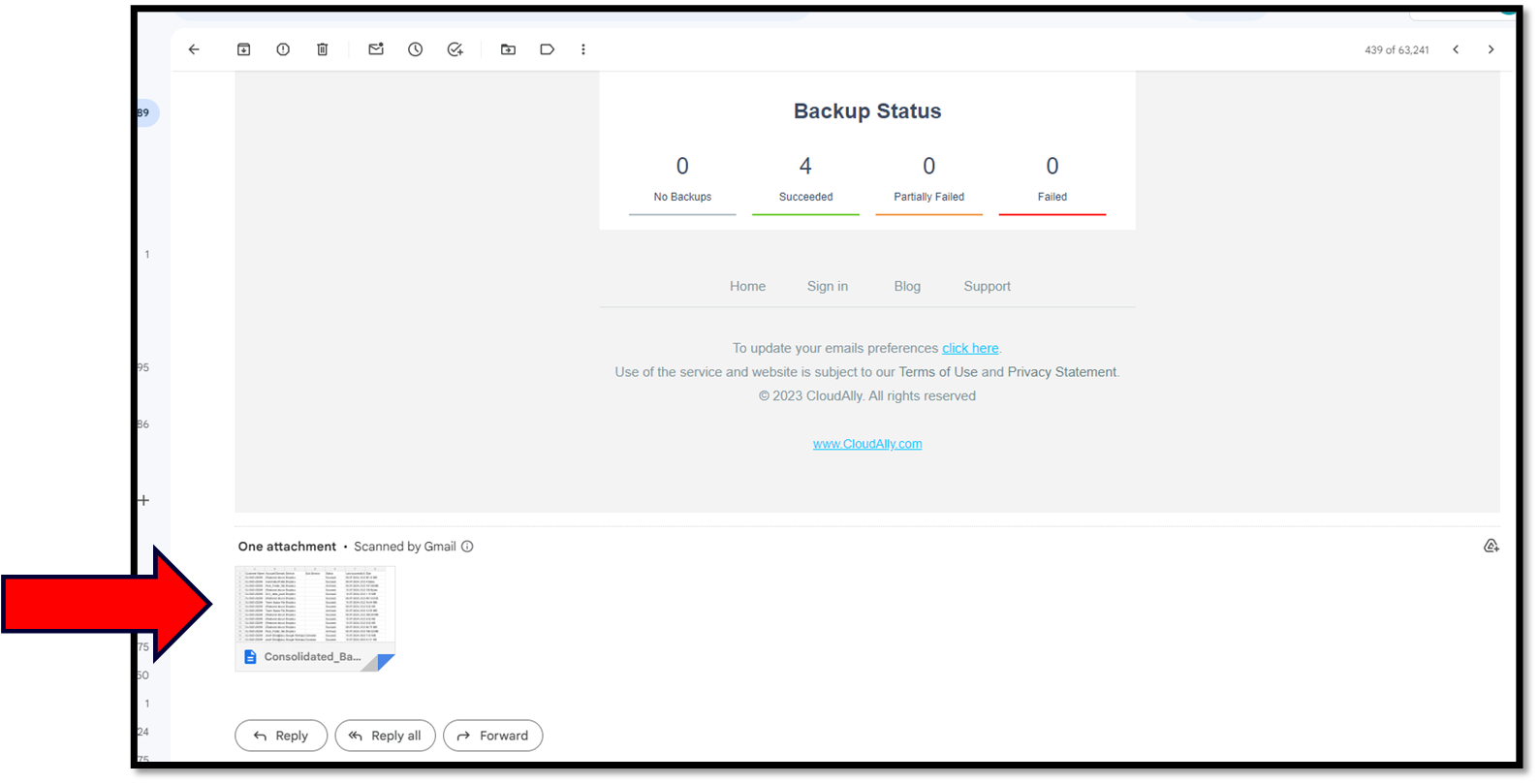Click the 'One attachment' text

(x=287, y=547)
